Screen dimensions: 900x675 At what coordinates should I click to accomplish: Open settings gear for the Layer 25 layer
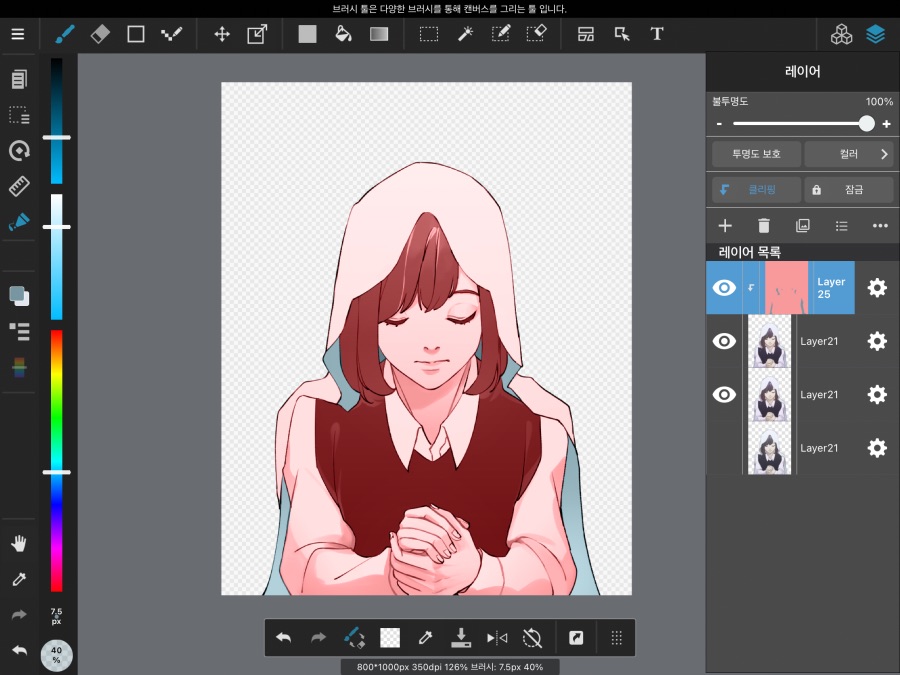[877, 287]
